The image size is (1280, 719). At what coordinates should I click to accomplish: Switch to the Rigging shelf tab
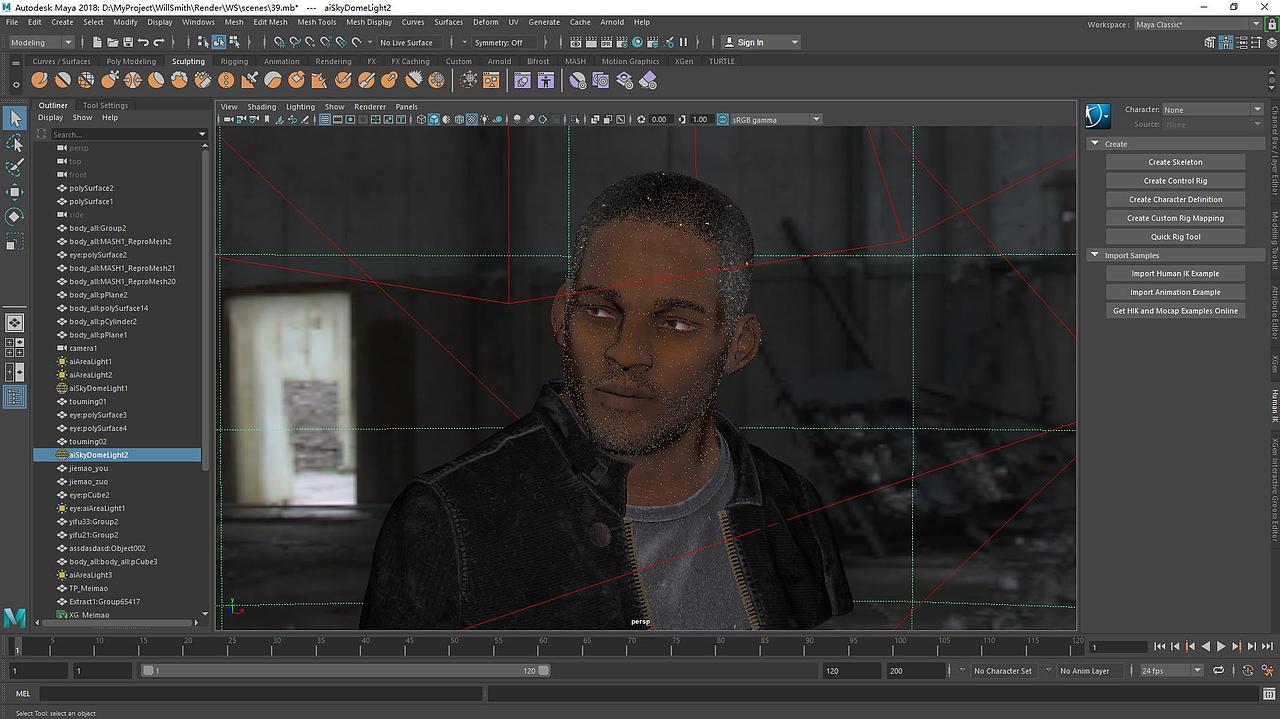pos(234,61)
